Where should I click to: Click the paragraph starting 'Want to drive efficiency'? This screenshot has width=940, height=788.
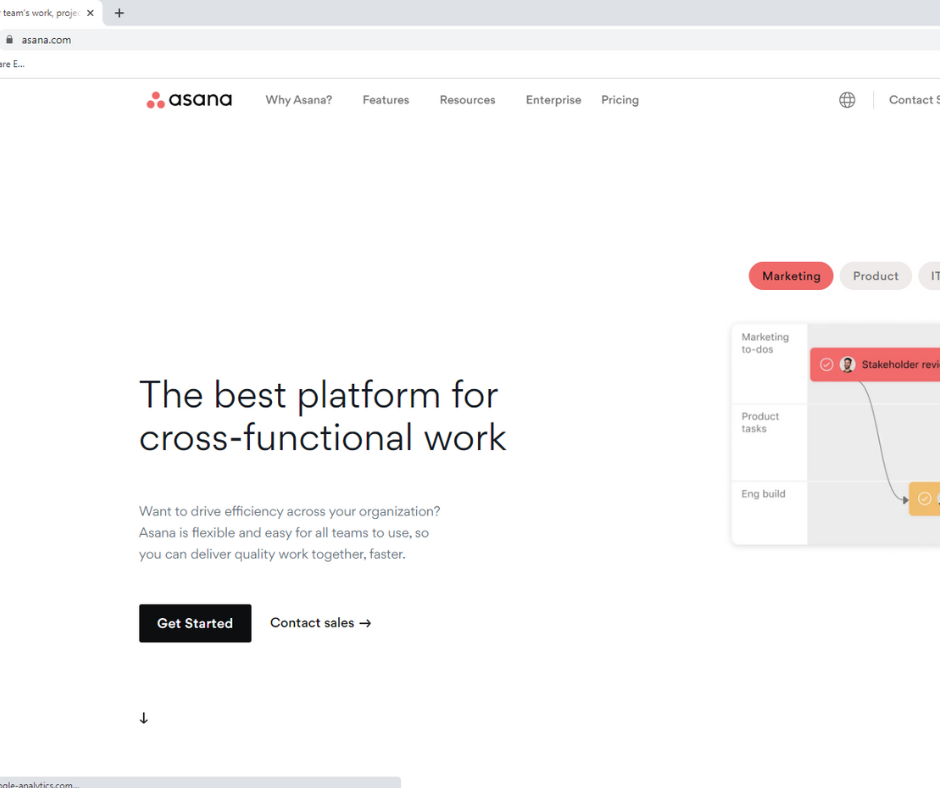[x=290, y=533]
